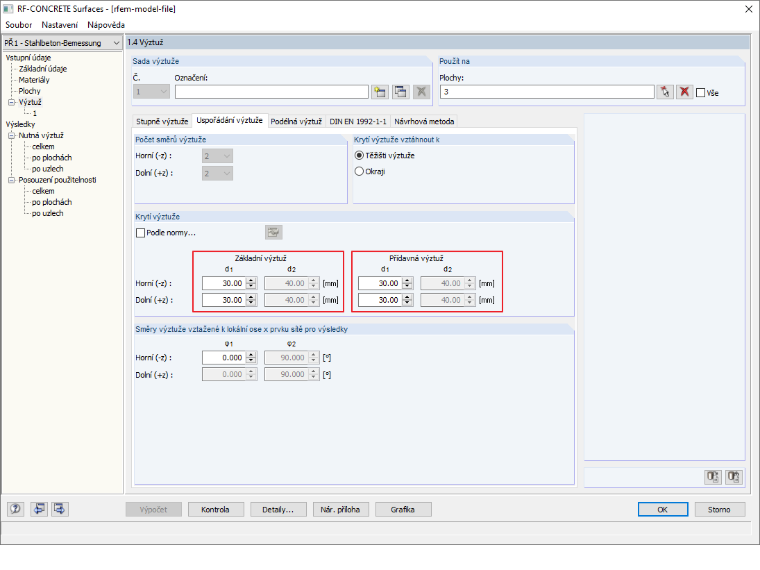Click stepper of Základní výztuž Horní d1

(x=251, y=284)
